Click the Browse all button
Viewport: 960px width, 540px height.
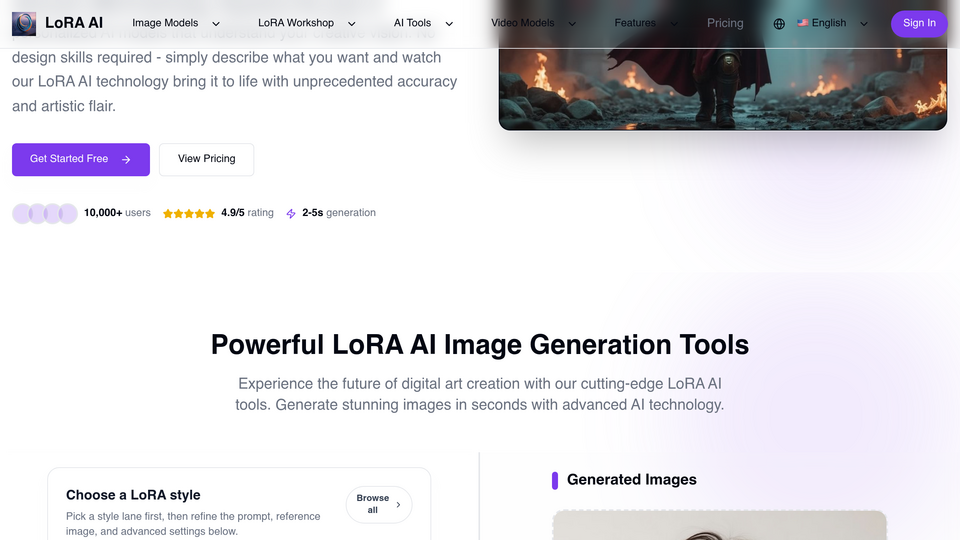click(379, 504)
